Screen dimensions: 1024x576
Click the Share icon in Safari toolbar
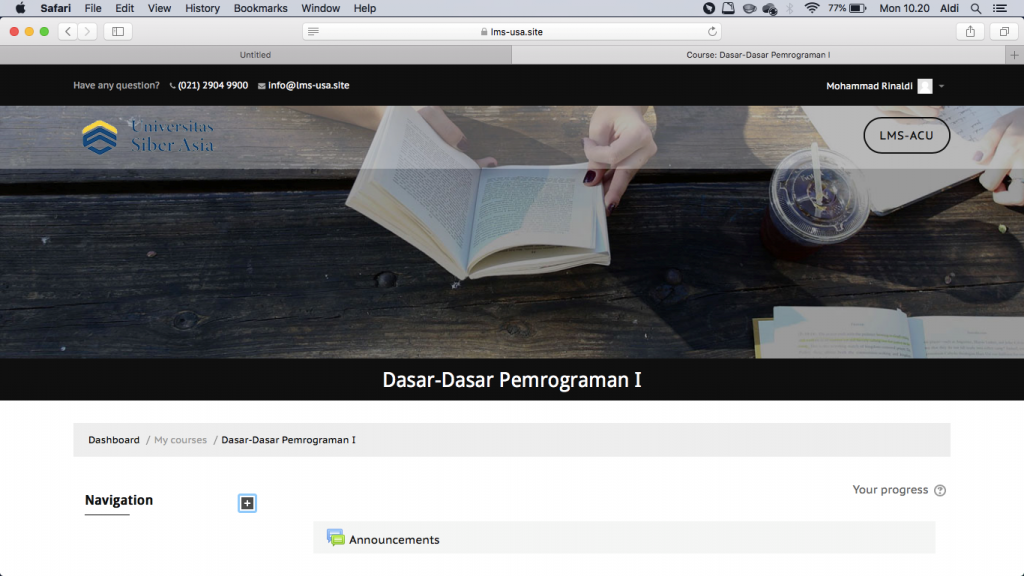coord(970,31)
